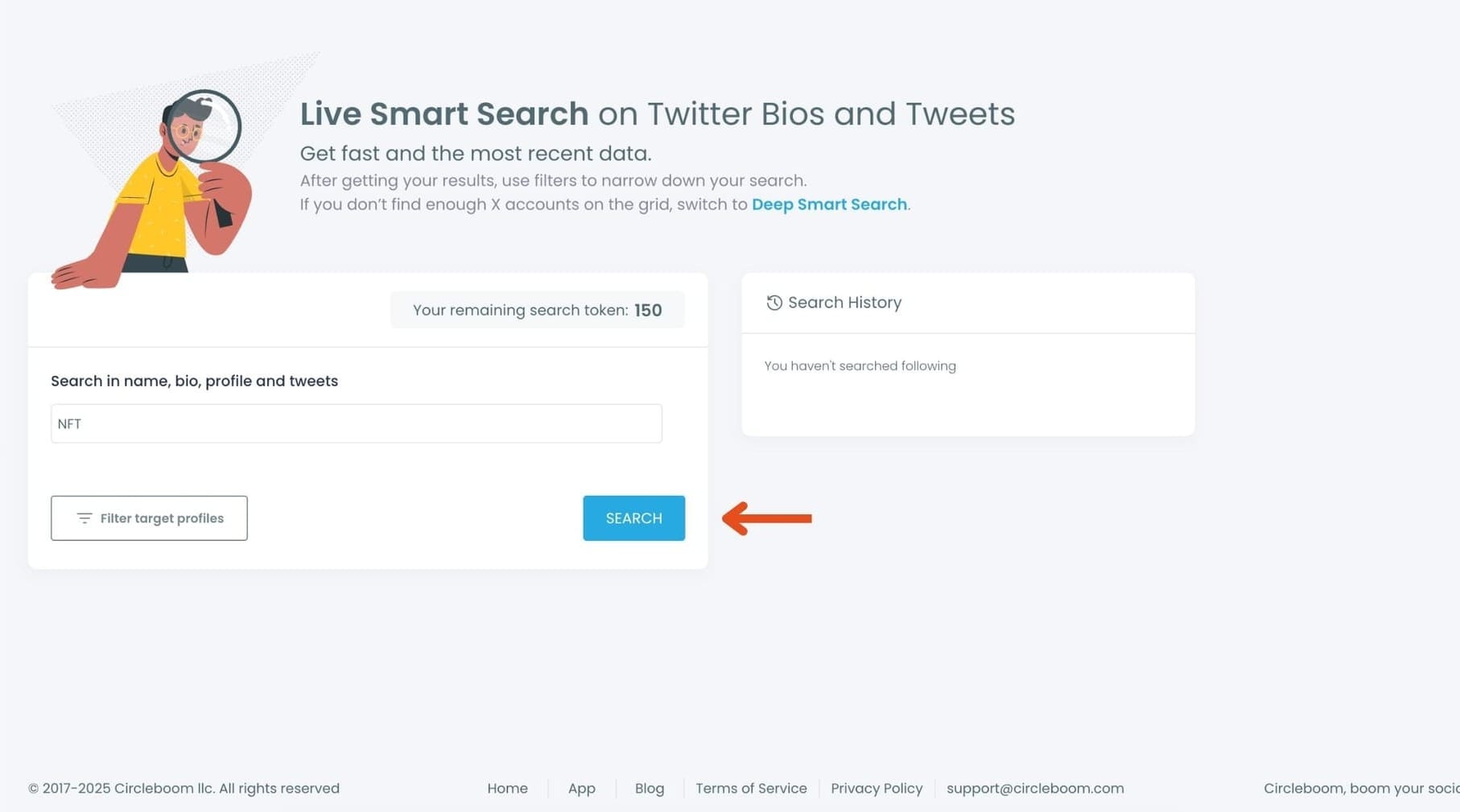Open the Deep Smart Search link
The image size is (1460, 812).
tap(829, 204)
